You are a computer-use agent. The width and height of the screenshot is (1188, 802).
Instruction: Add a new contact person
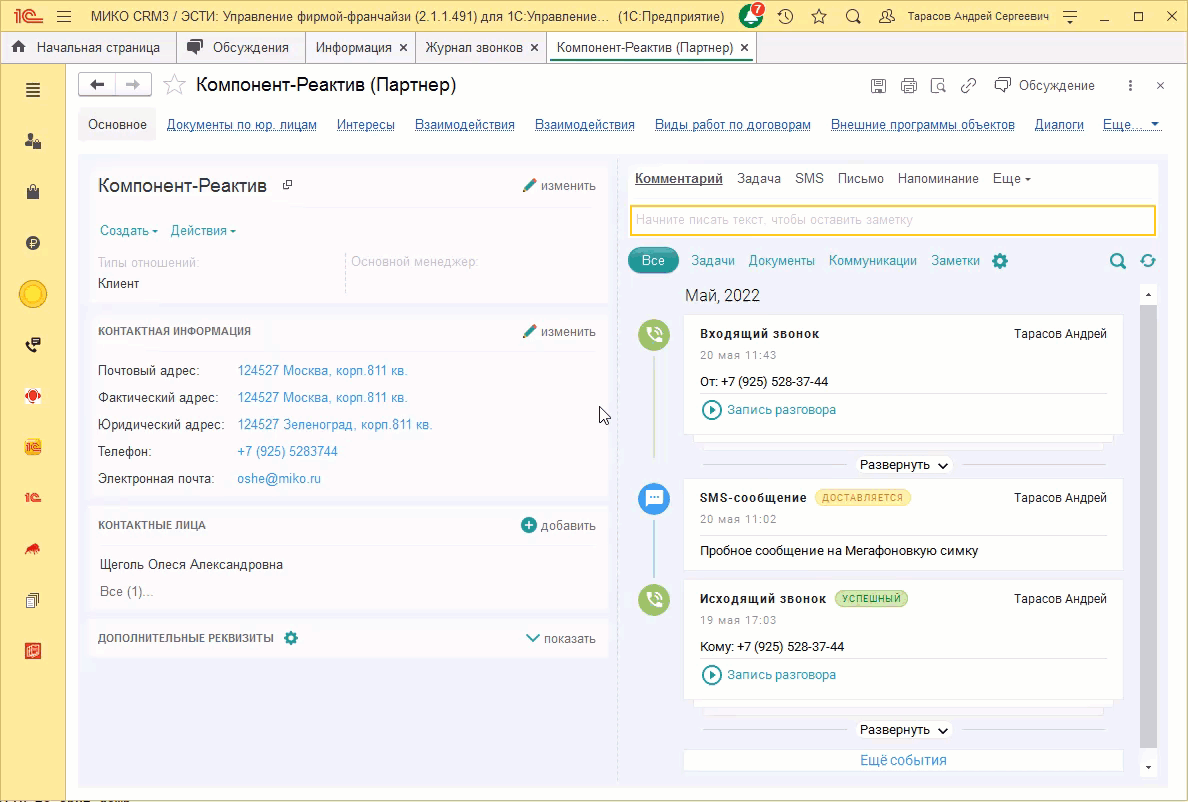point(558,526)
